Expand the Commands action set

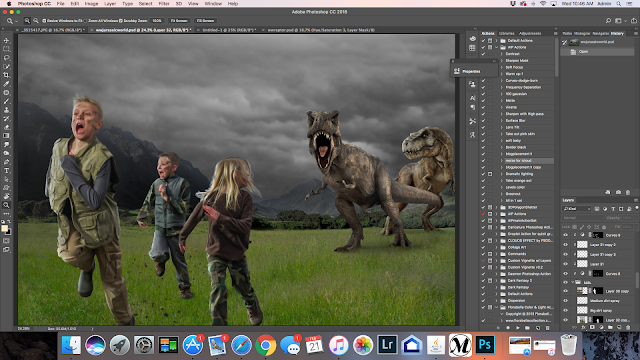(497, 254)
